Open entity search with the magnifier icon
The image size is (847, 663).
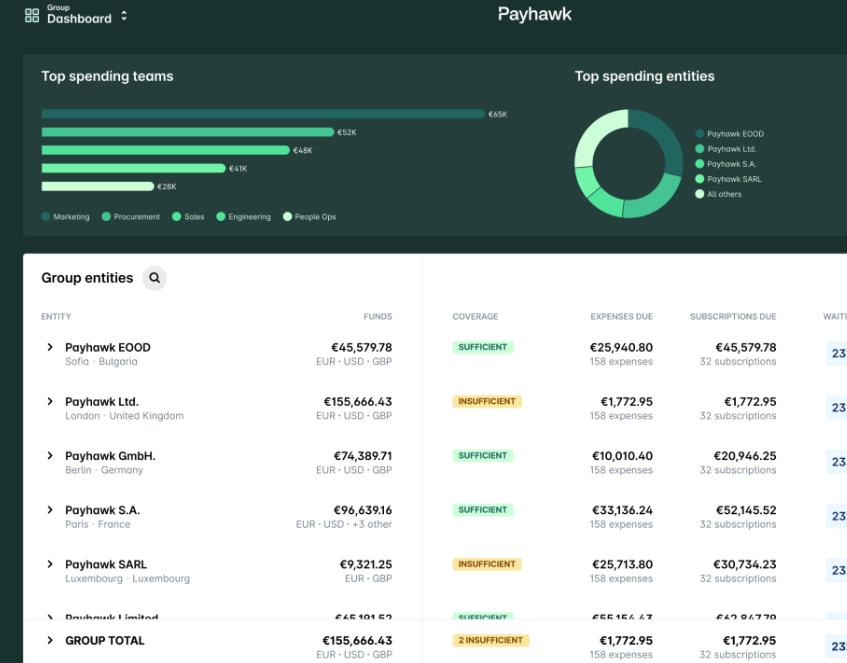[154, 278]
